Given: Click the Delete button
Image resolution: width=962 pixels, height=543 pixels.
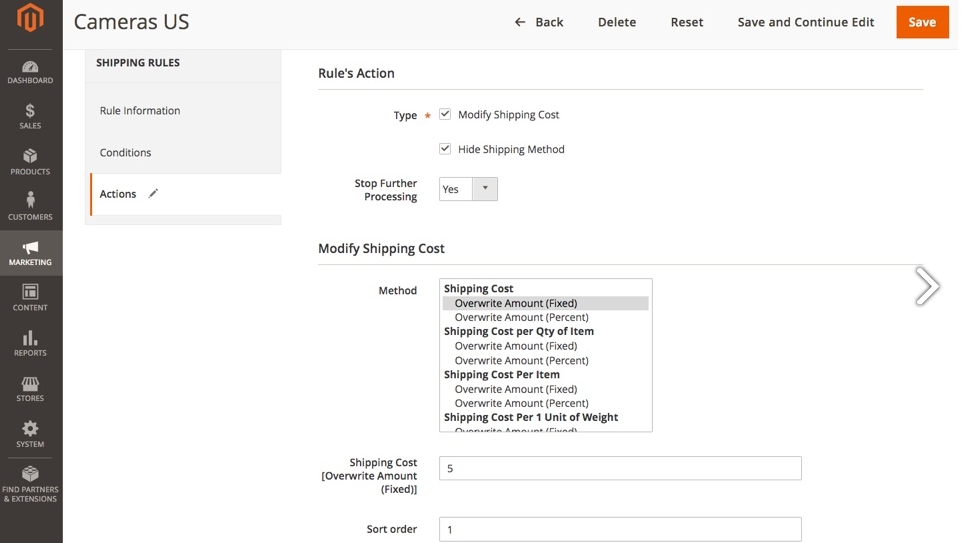Looking at the screenshot, I should pyautogui.click(x=617, y=22).
